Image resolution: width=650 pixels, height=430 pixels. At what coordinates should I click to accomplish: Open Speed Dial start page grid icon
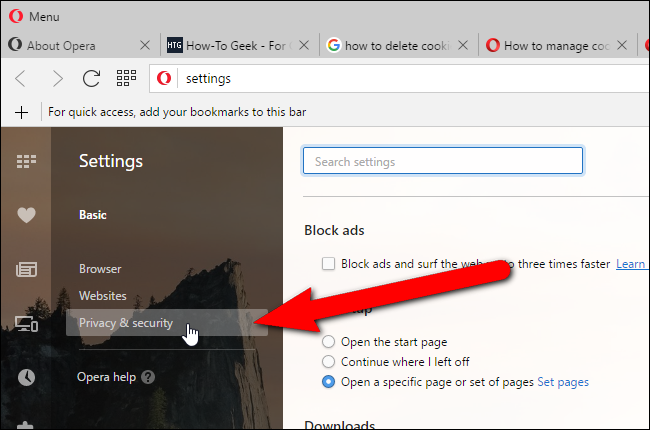tap(126, 78)
